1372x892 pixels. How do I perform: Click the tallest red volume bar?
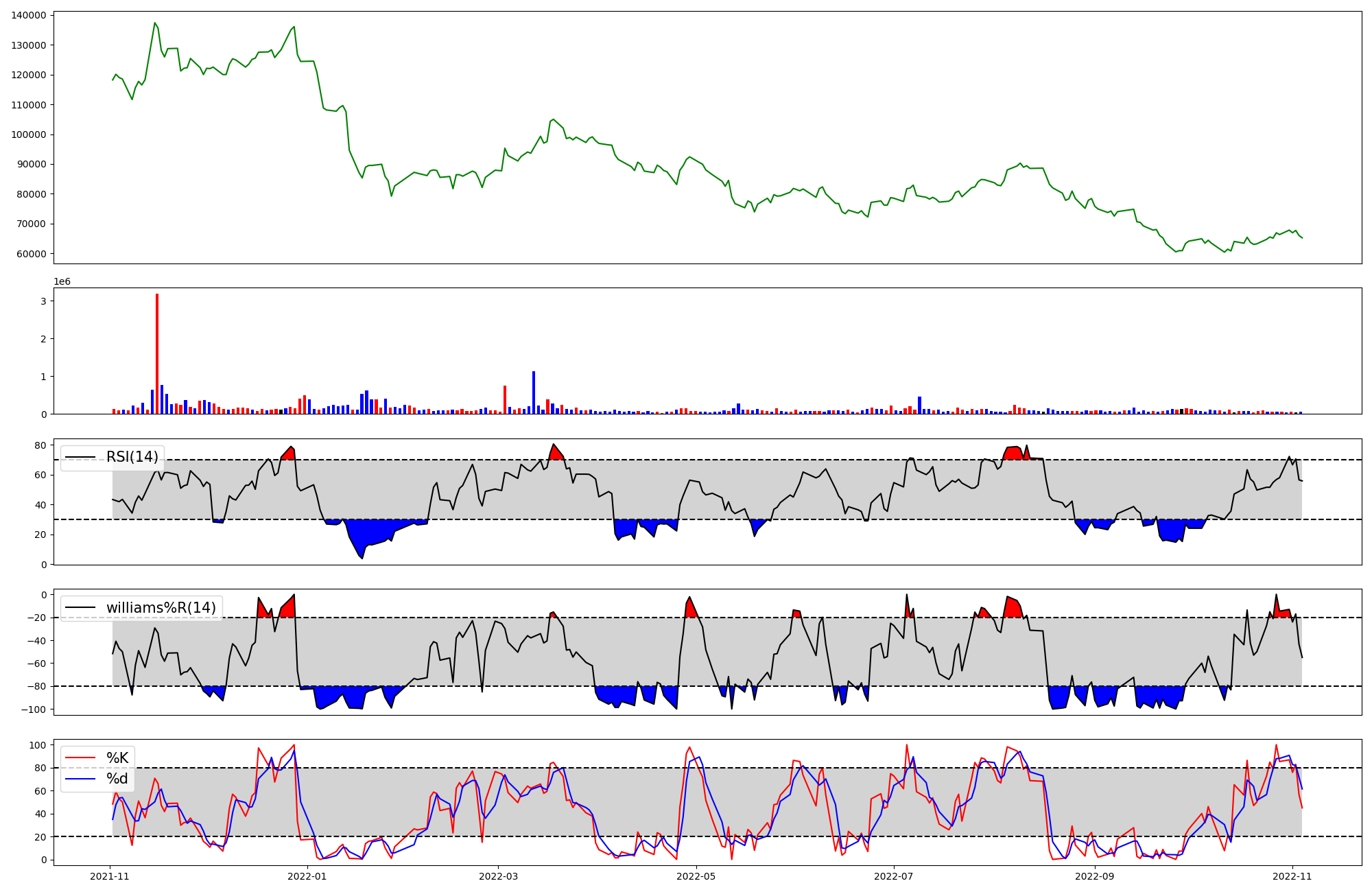pyautogui.click(x=157, y=353)
